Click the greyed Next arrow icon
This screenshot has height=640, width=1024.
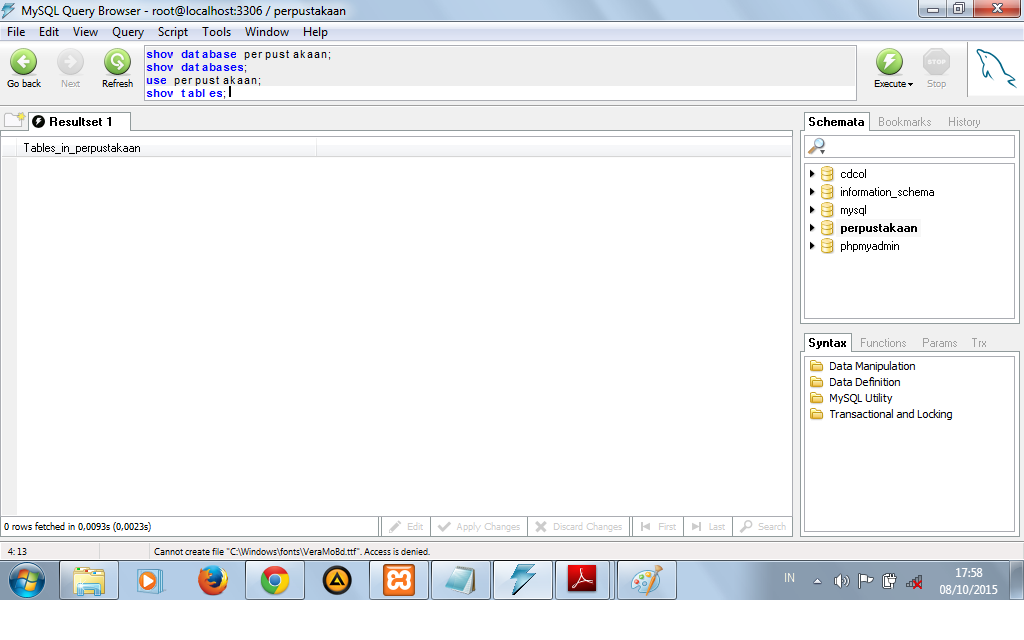point(71,63)
